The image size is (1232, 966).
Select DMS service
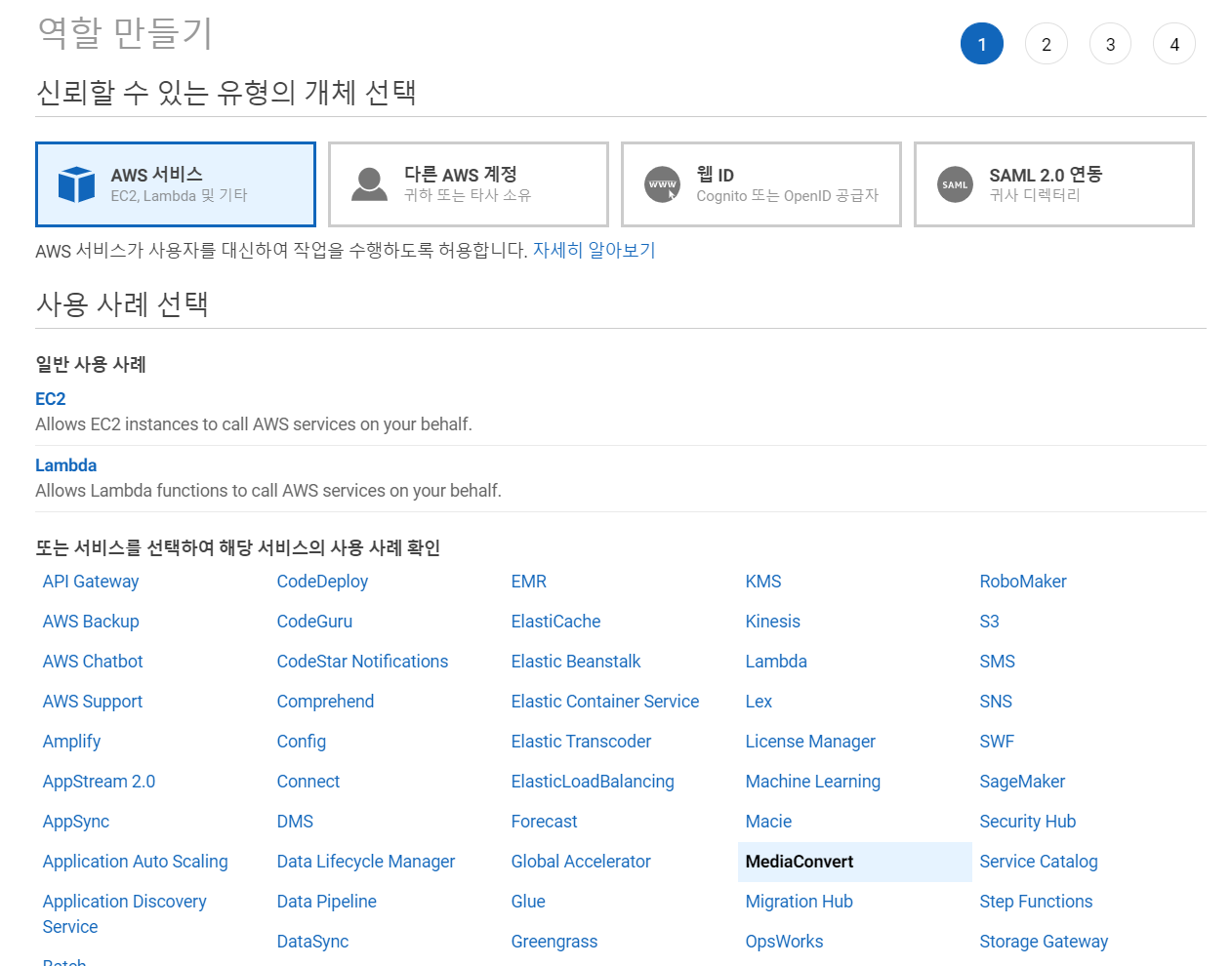pyautogui.click(x=295, y=822)
